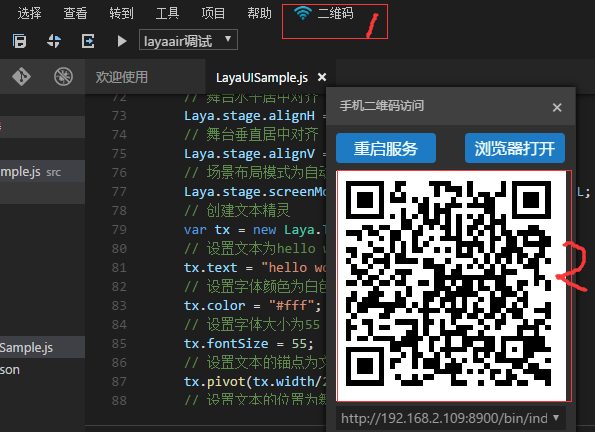Viewport: 595px width, 432px height.
Task: Click the tx.text = "hello code line
Action: [x=255, y=268]
